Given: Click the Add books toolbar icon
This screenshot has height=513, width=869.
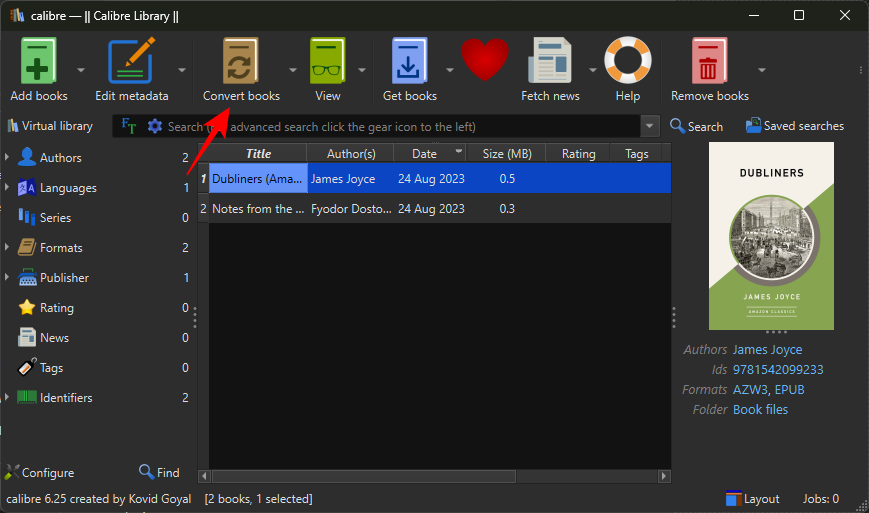Looking at the screenshot, I should coord(39,62).
